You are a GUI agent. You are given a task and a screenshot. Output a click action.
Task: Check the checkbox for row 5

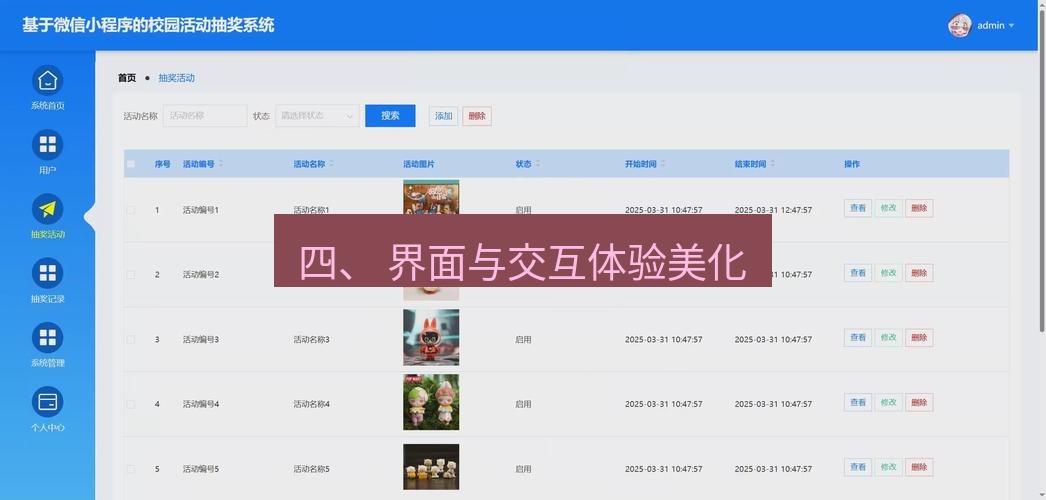[x=131, y=469]
